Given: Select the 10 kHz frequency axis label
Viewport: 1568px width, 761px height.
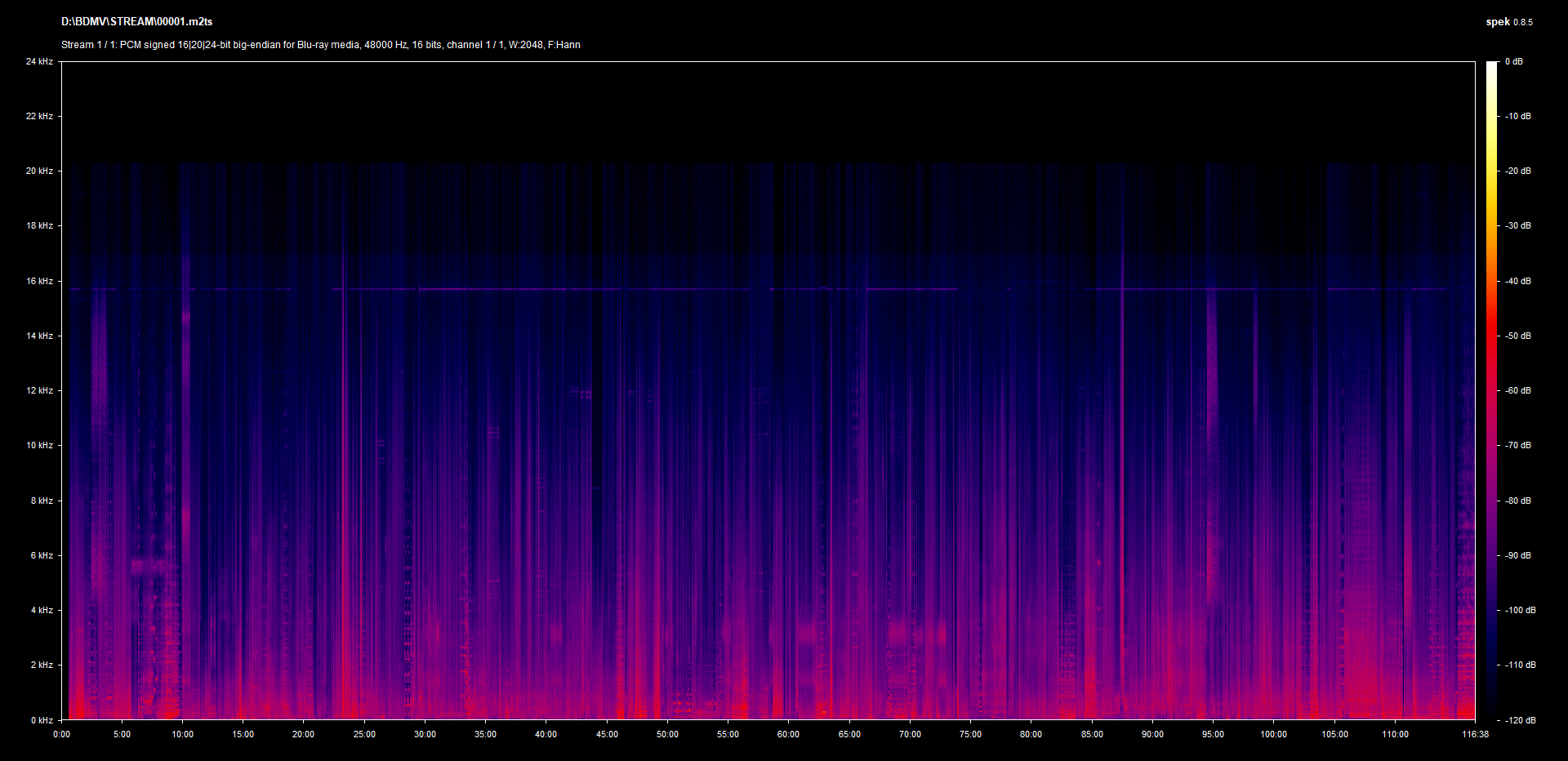Looking at the screenshot, I should click(x=39, y=445).
